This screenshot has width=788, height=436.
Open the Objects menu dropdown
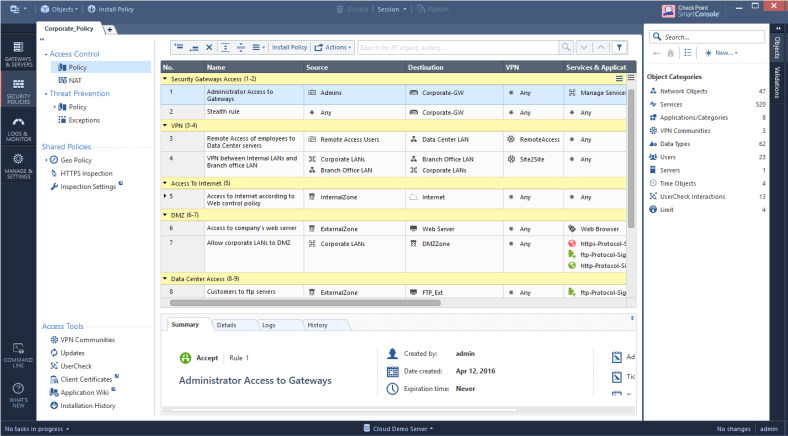pyautogui.click(x=62, y=8)
